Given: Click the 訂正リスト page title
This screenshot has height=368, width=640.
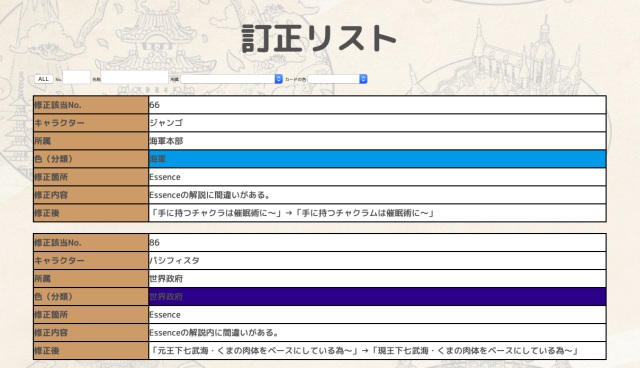Looking at the screenshot, I should (x=319, y=38).
